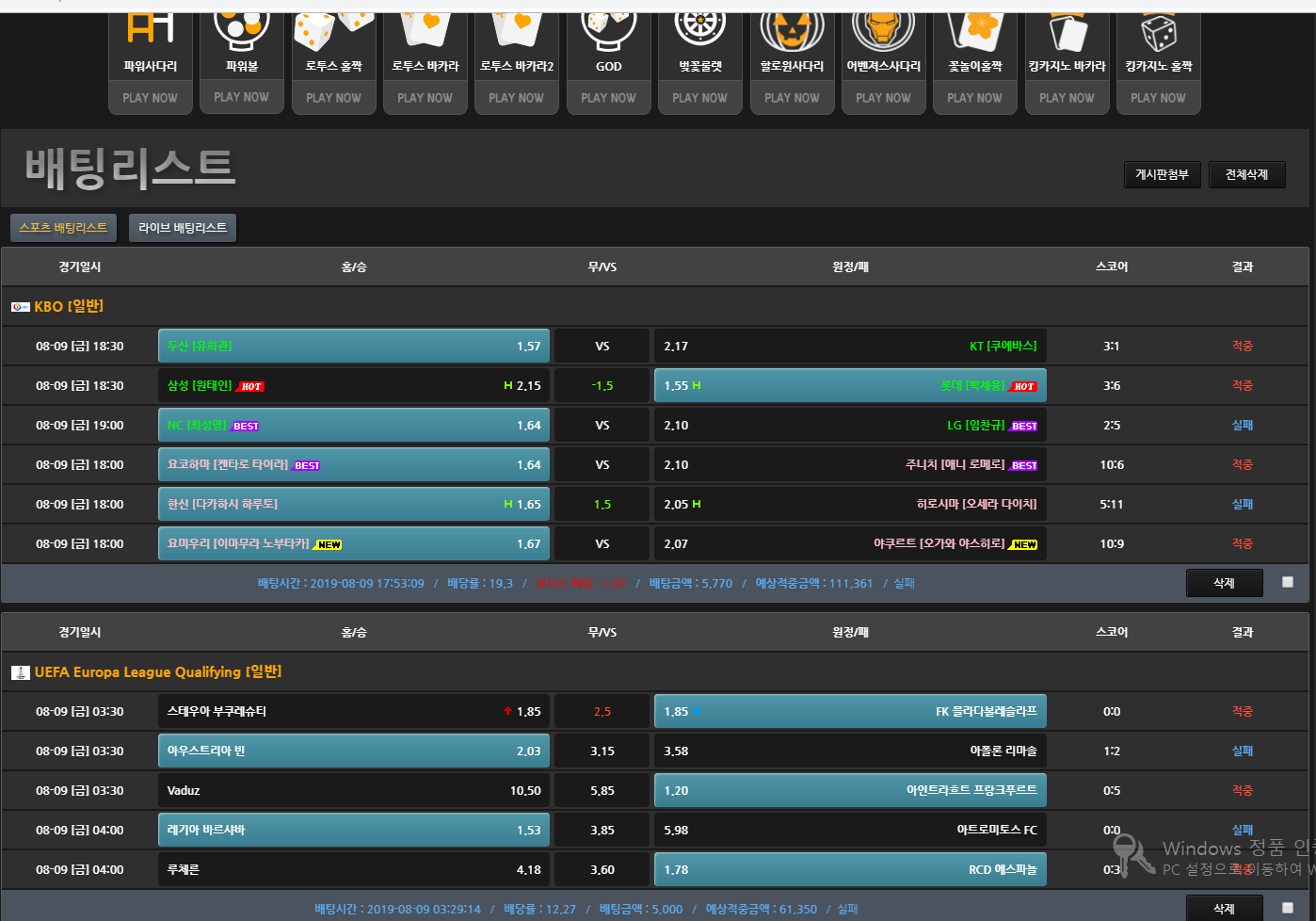Switch to the 스포츠 배팅리스트 tab
Screen dimensions: 1316x921
coord(63,228)
